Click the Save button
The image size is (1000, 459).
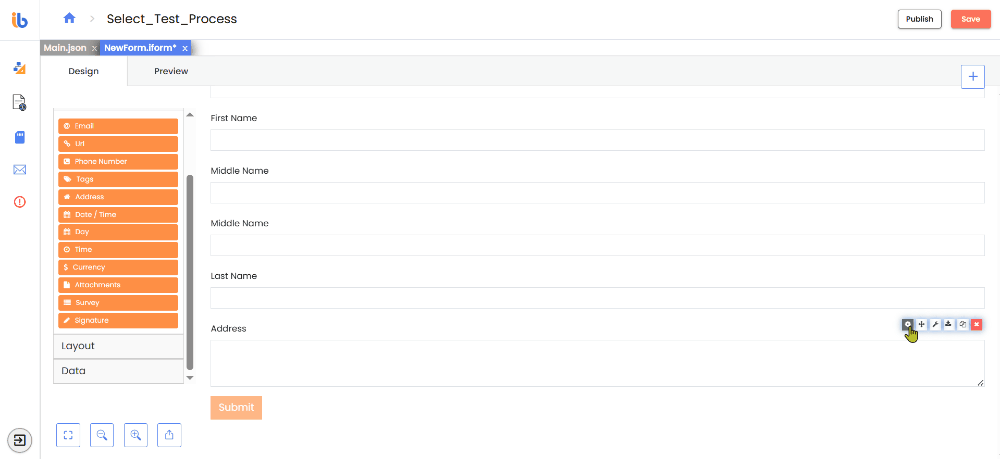(971, 19)
